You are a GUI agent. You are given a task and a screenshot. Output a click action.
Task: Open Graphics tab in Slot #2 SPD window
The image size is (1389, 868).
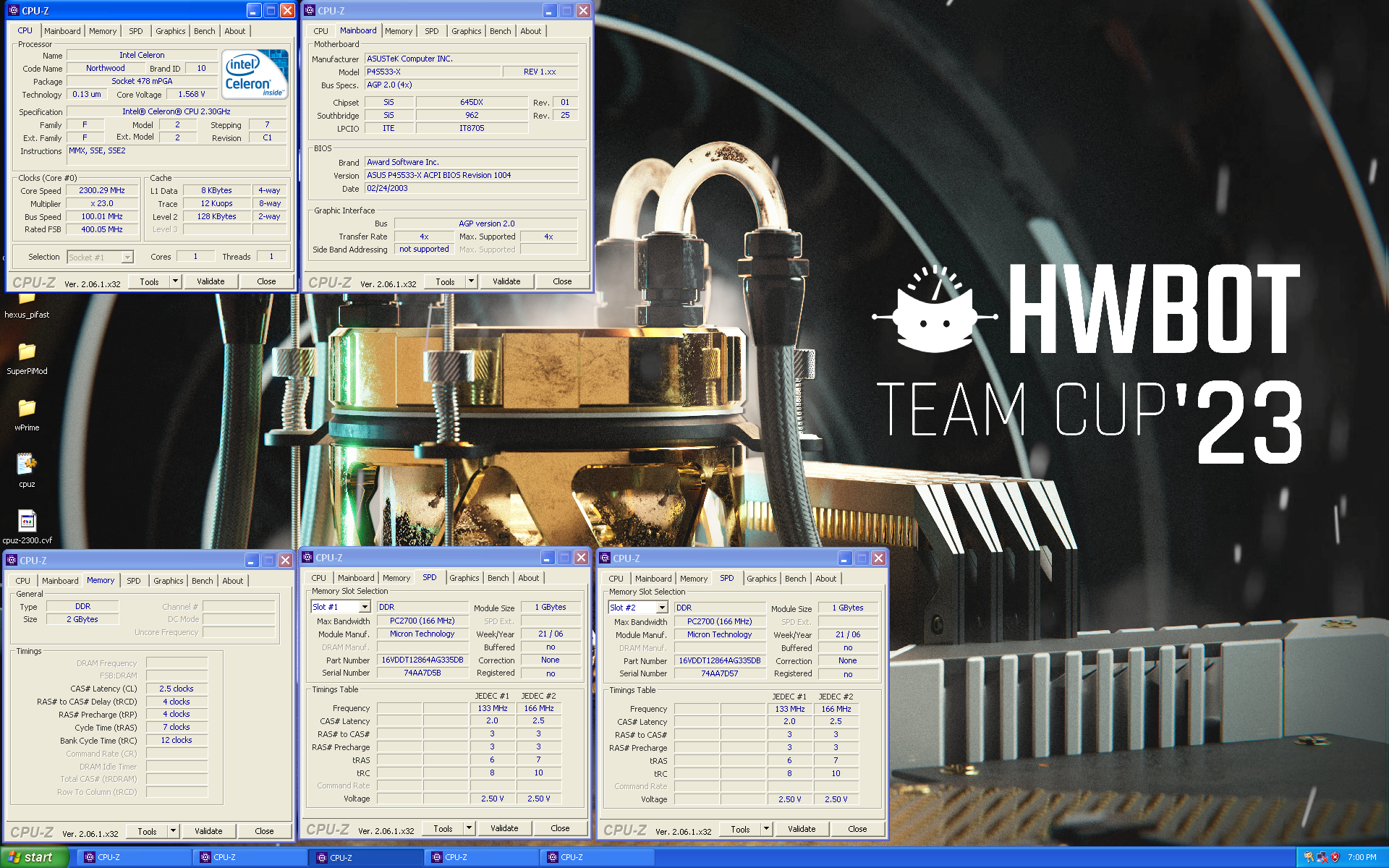pos(761,579)
